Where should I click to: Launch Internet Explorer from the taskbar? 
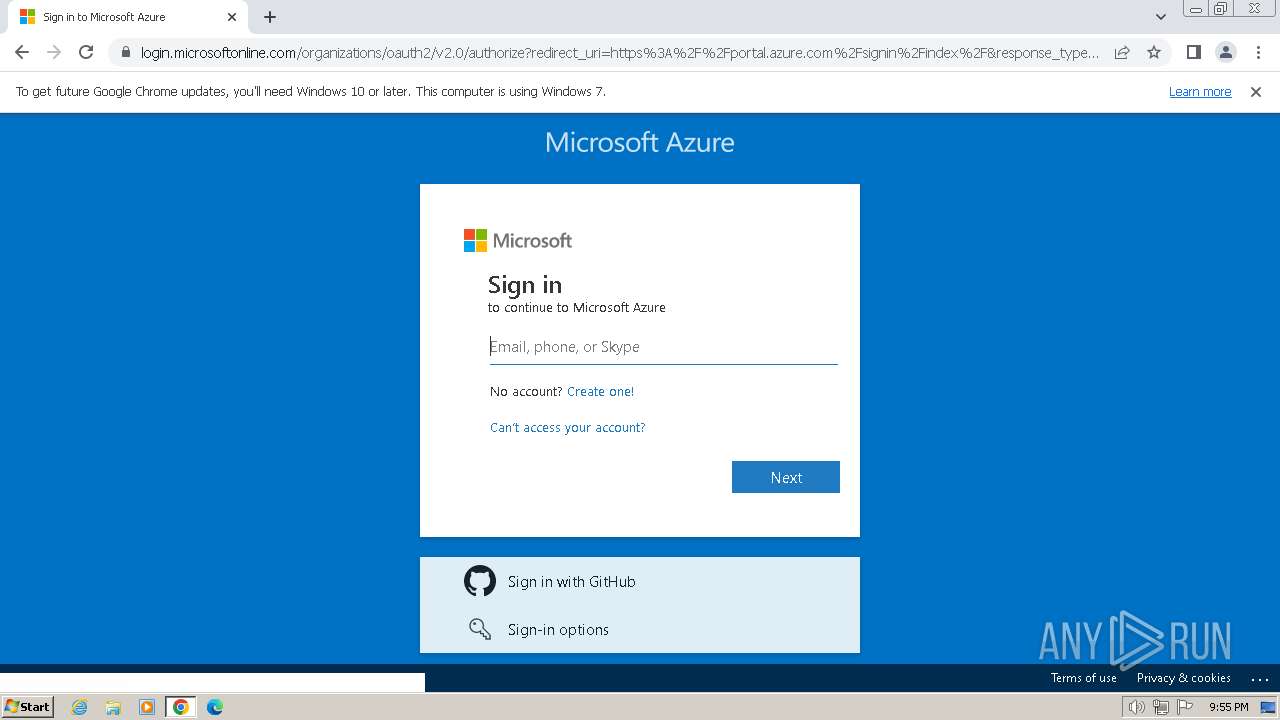click(80, 707)
